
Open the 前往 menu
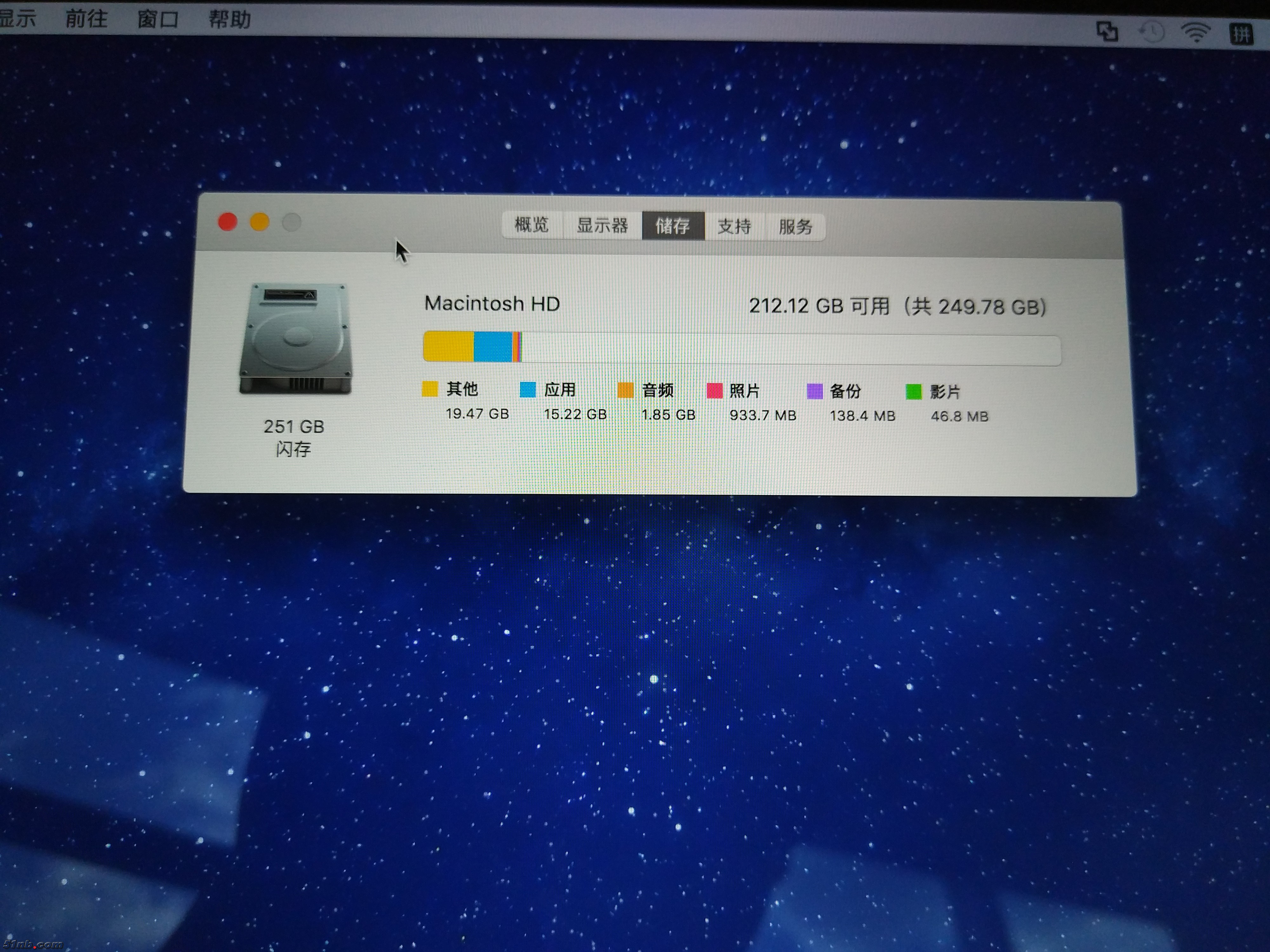click(x=86, y=19)
